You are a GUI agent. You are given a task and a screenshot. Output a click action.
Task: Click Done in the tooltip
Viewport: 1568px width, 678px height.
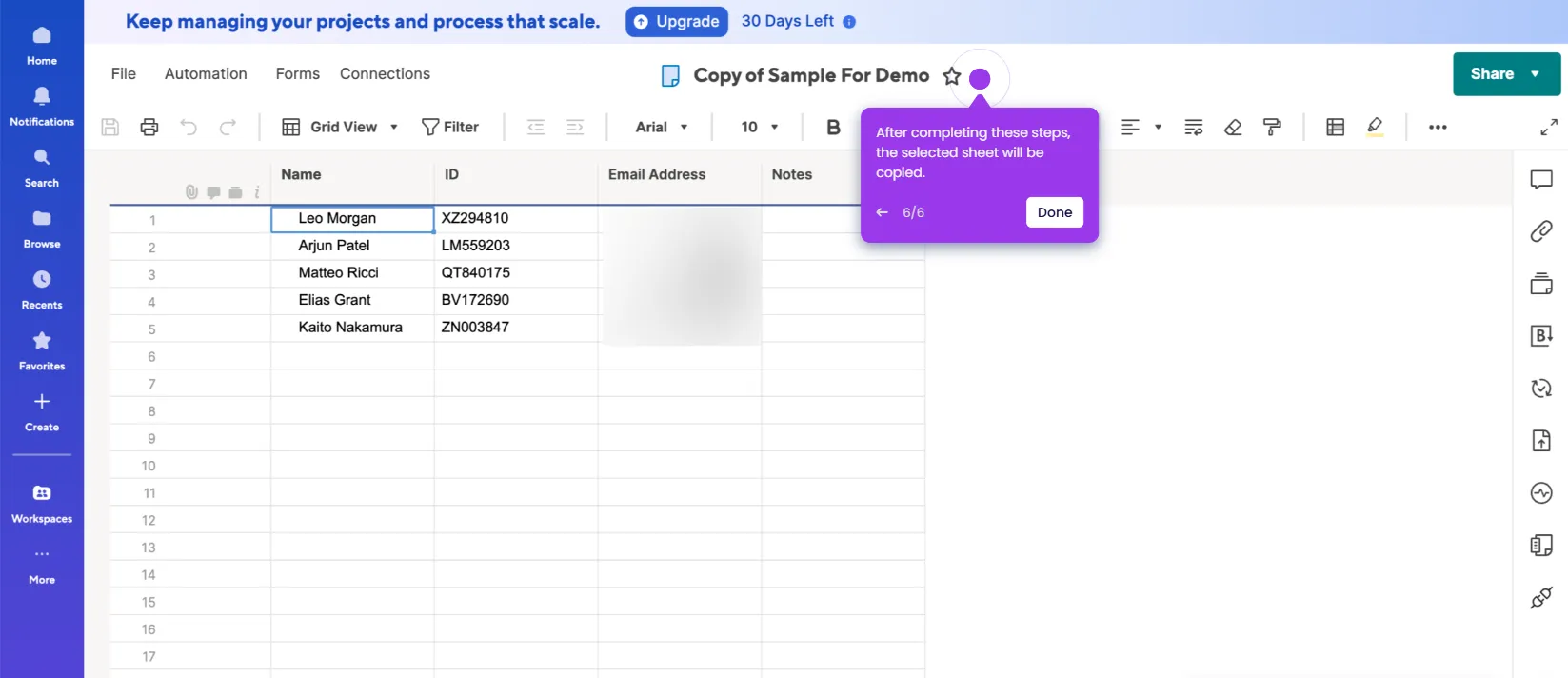tap(1055, 212)
